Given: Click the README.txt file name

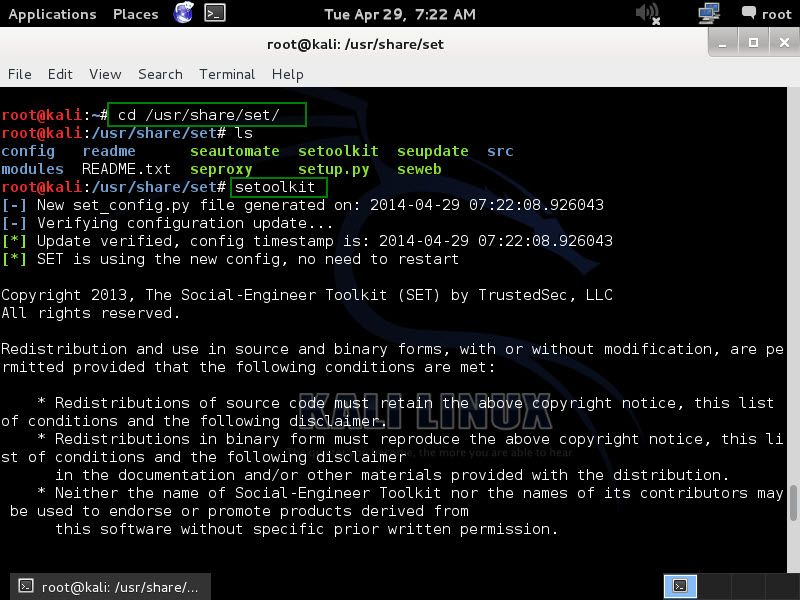Looking at the screenshot, I should click(x=126, y=169).
